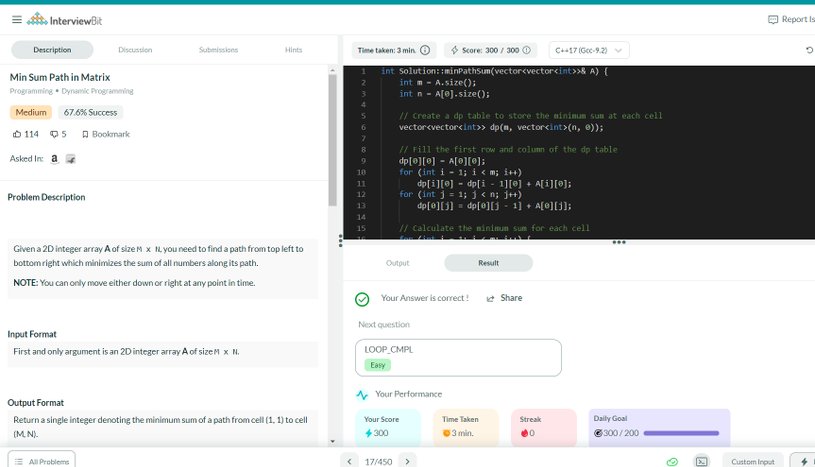815x467 pixels.
Task: Click the Your Performance pulse icon
Action: point(362,395)
